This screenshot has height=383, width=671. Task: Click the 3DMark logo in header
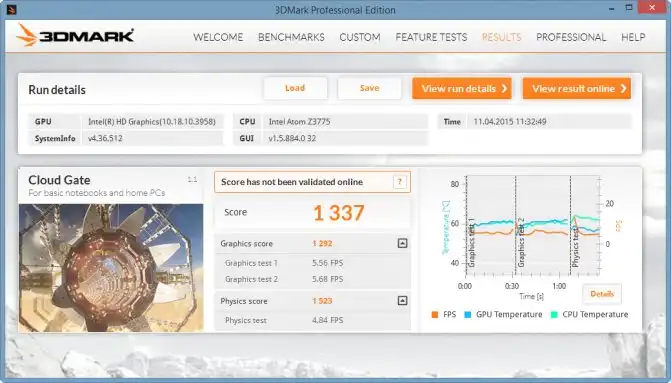[75, 36]
